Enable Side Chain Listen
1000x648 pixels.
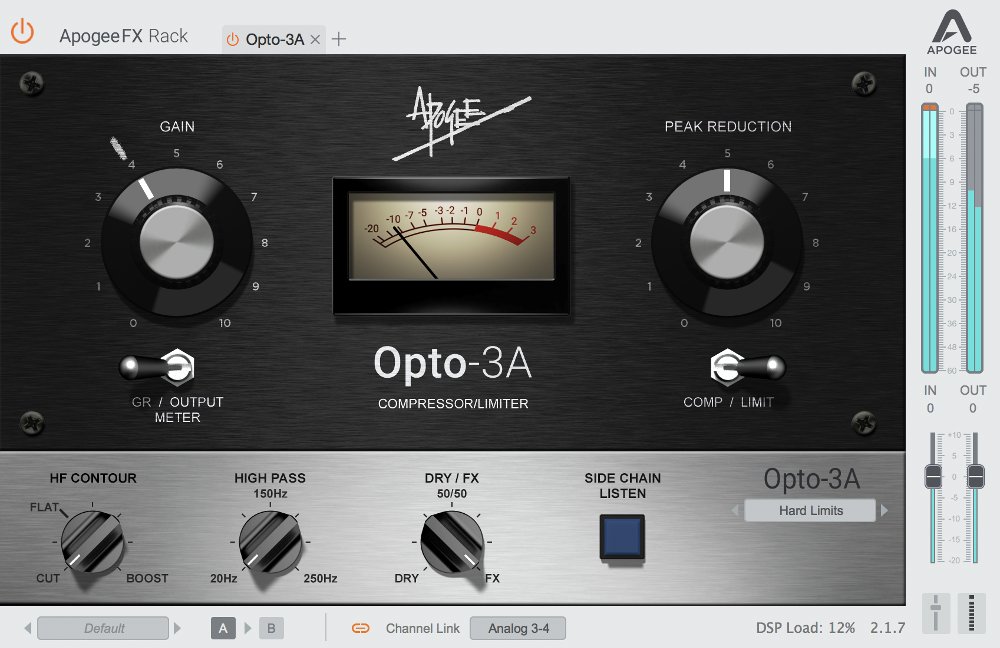[620, 539]
